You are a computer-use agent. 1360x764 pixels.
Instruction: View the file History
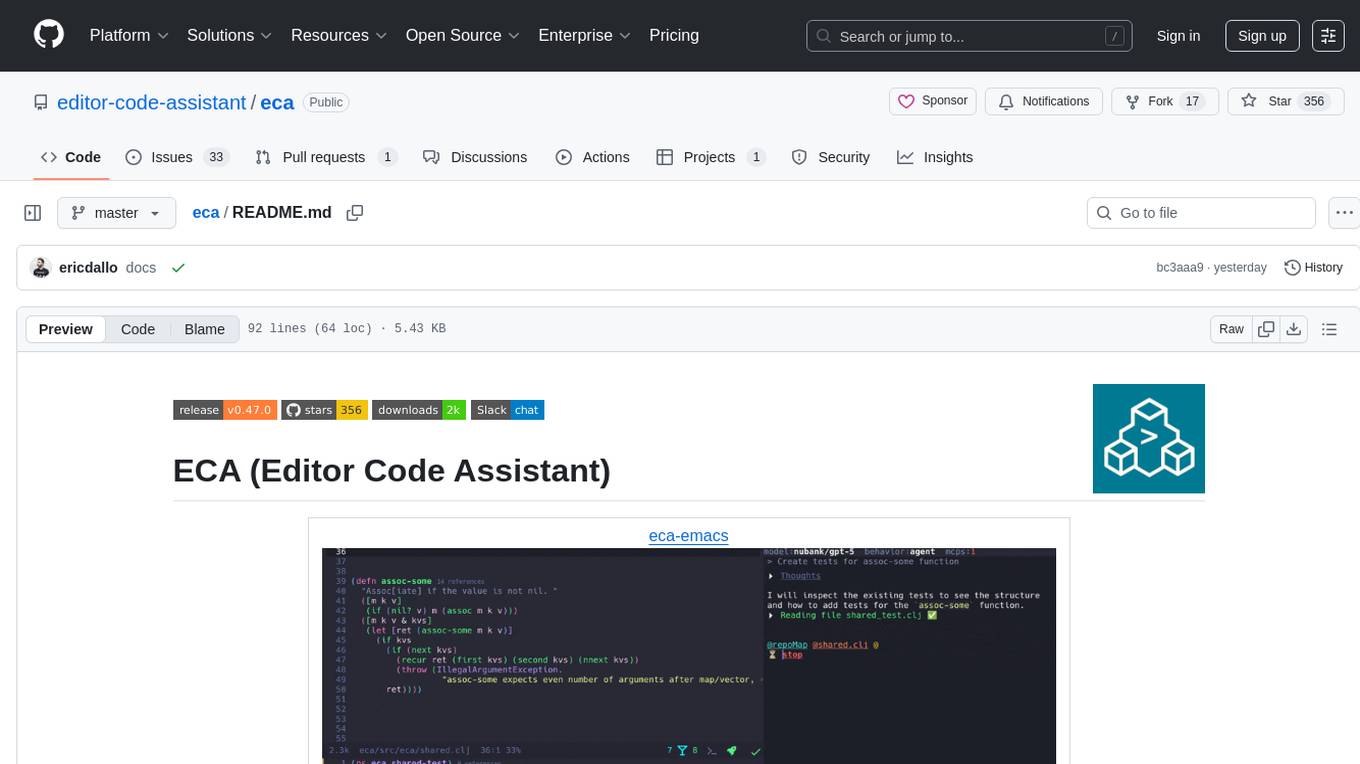1313,268
